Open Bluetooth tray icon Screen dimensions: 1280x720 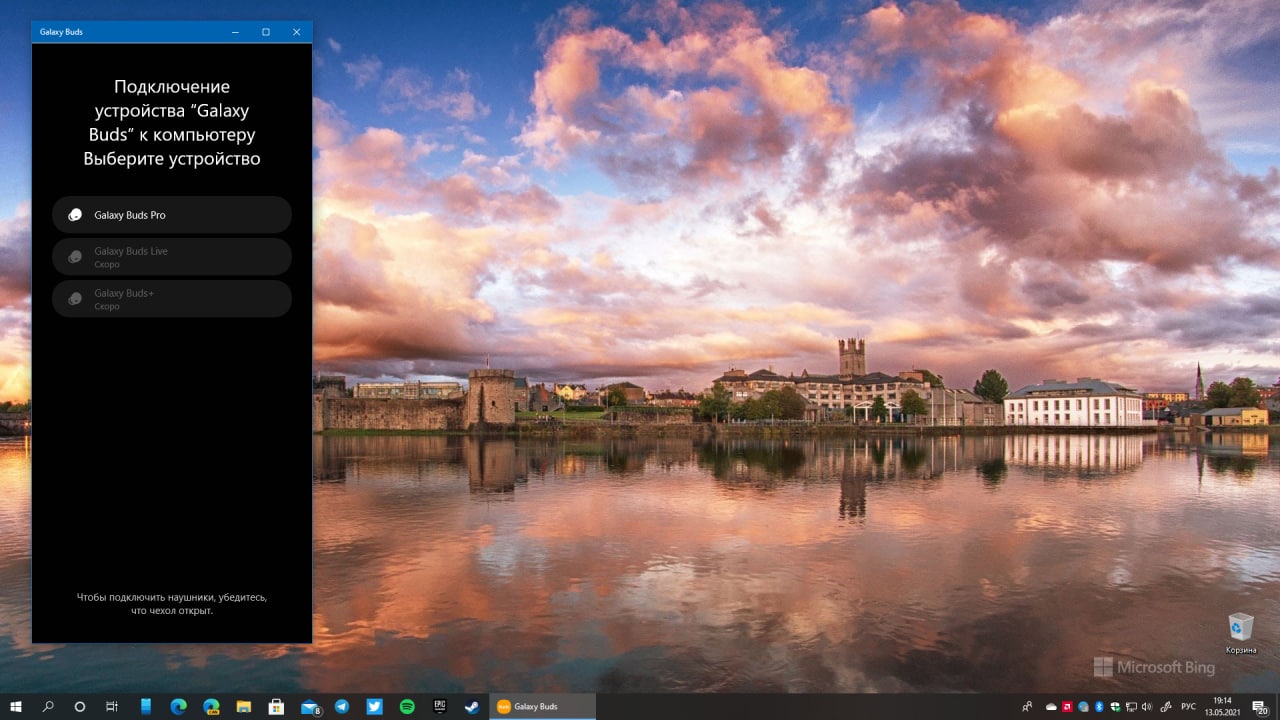pos(1099,707)
